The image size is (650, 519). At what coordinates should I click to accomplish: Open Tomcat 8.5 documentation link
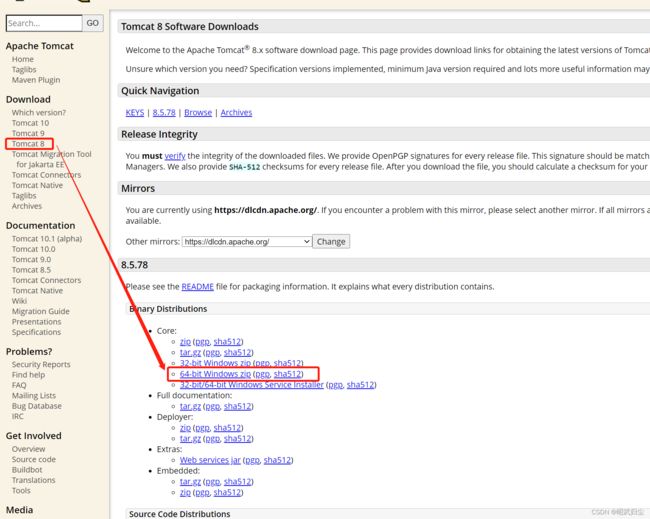(x=32, y=270)
